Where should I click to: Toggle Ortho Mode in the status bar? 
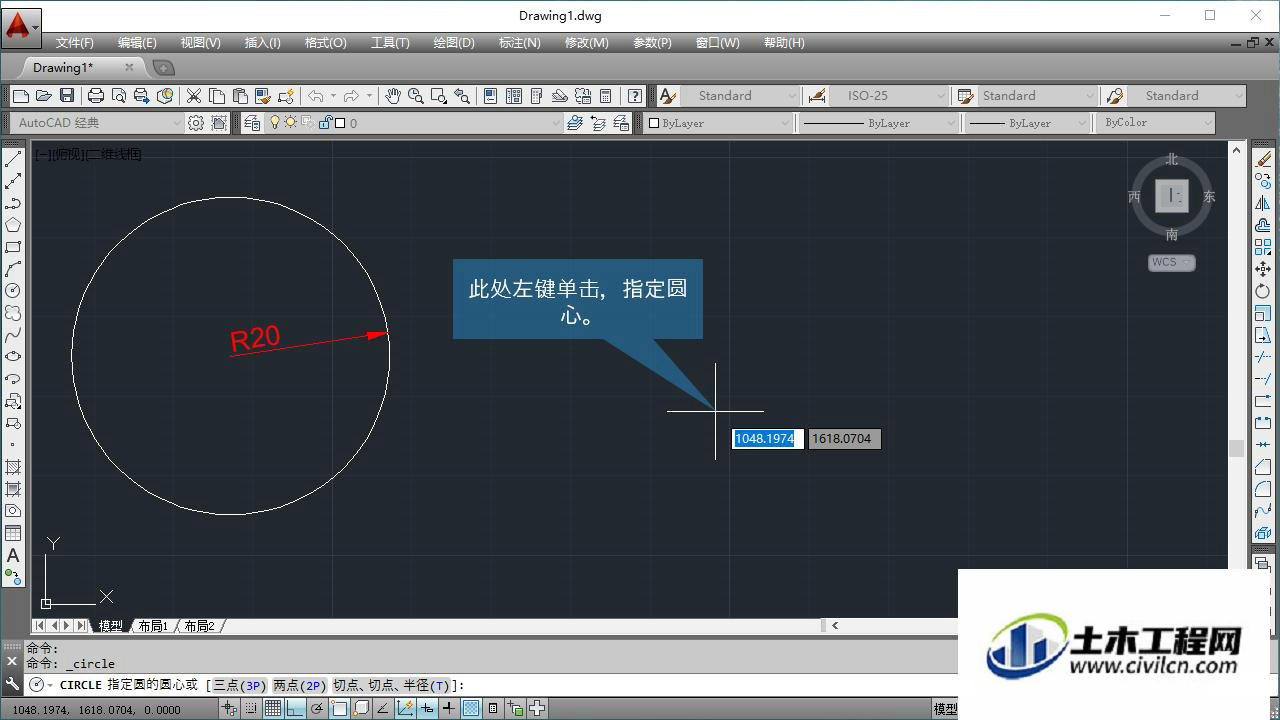click(x=295, y=709)
